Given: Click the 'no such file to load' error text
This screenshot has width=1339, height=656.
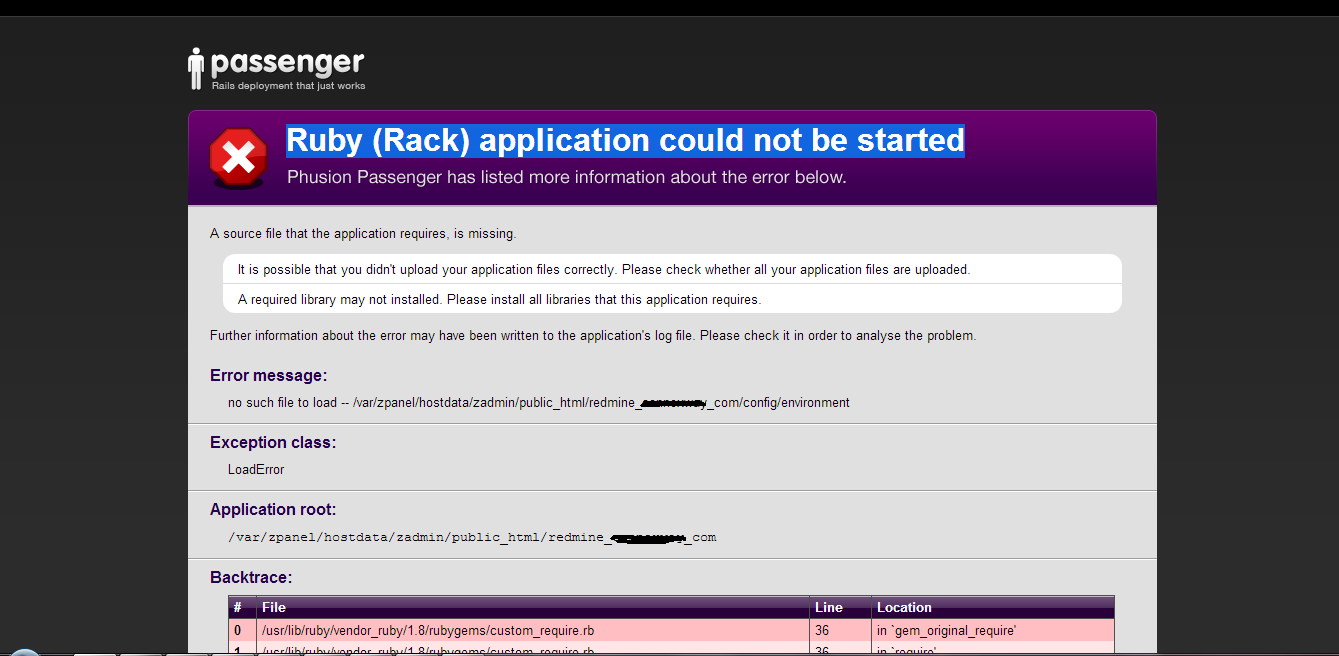Looking at the screenshot, I should (539, 403).
